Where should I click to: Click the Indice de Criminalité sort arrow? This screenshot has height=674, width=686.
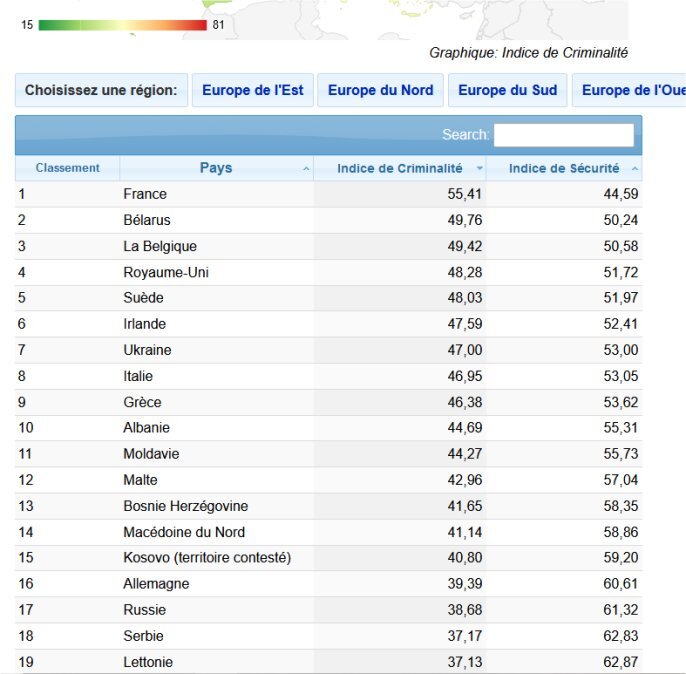click(480, 169)
